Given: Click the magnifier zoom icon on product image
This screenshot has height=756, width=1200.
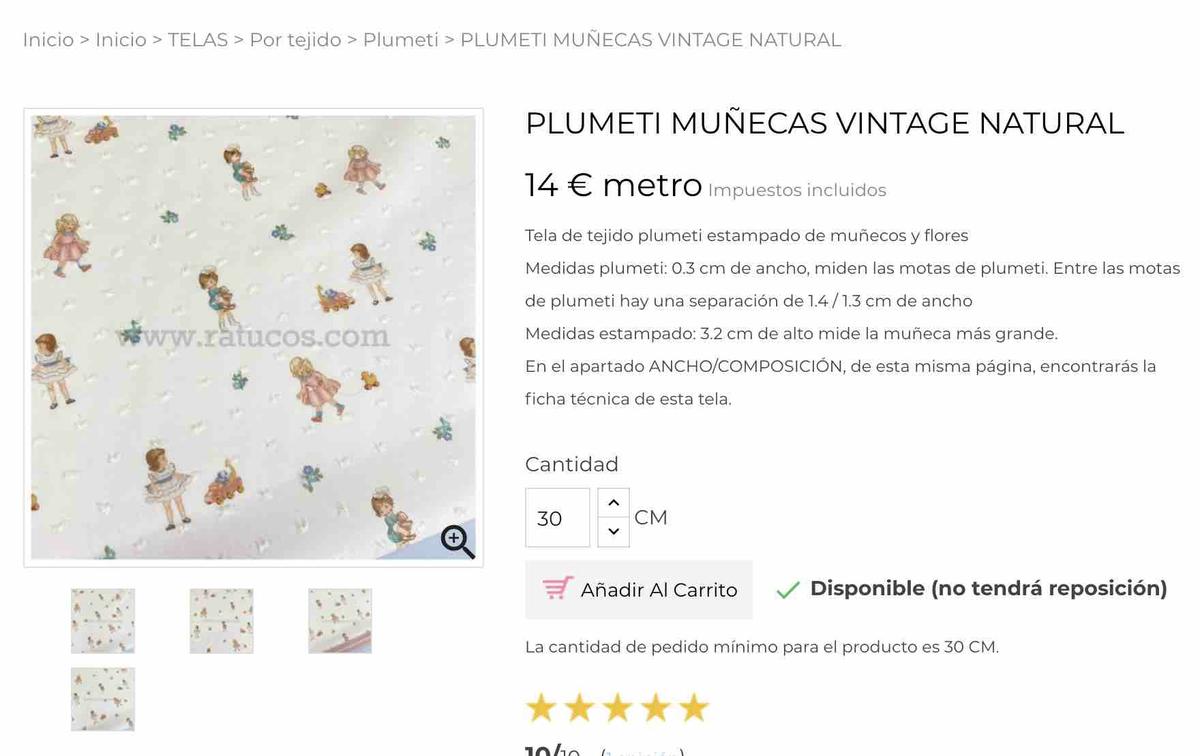Looking at the screenshot, I should 457,541.
